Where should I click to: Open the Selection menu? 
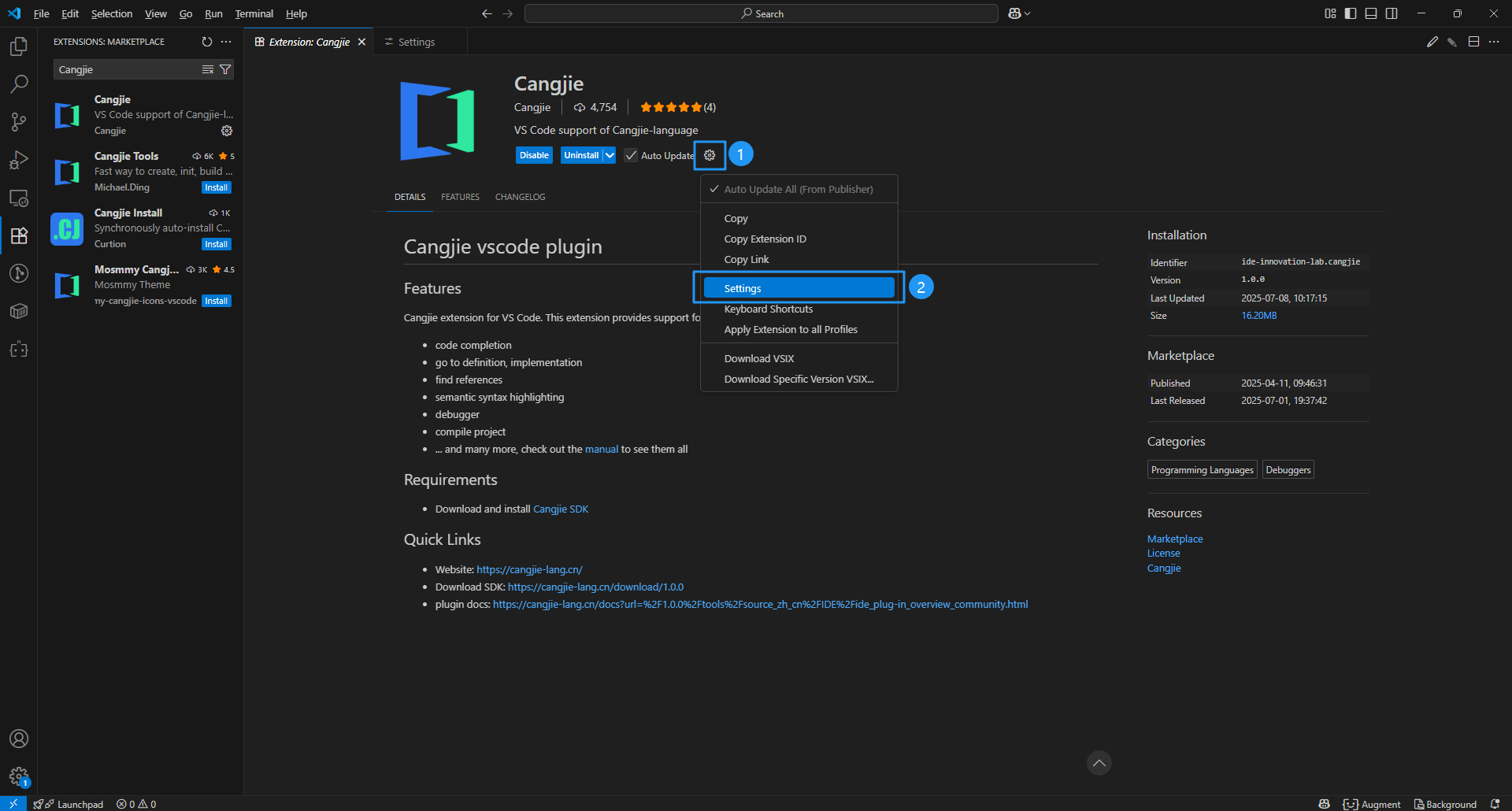(112, 13)
